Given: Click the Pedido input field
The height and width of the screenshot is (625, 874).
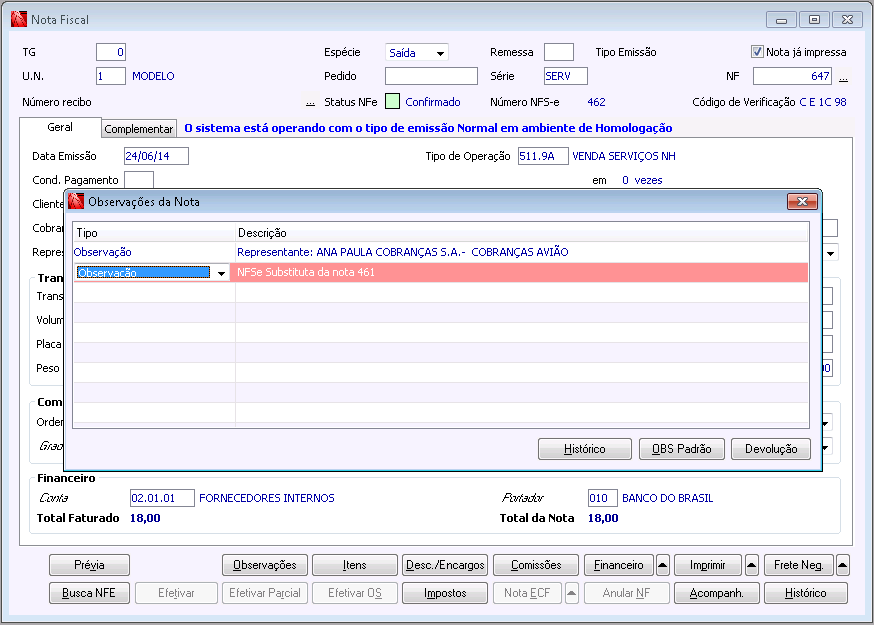Looking at the screenshot, I should tap(431, 76).
